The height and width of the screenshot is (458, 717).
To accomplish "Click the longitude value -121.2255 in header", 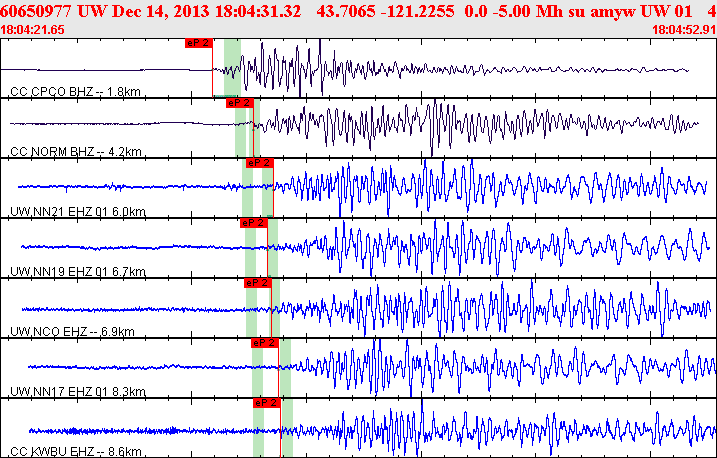I will coord(418,11).
